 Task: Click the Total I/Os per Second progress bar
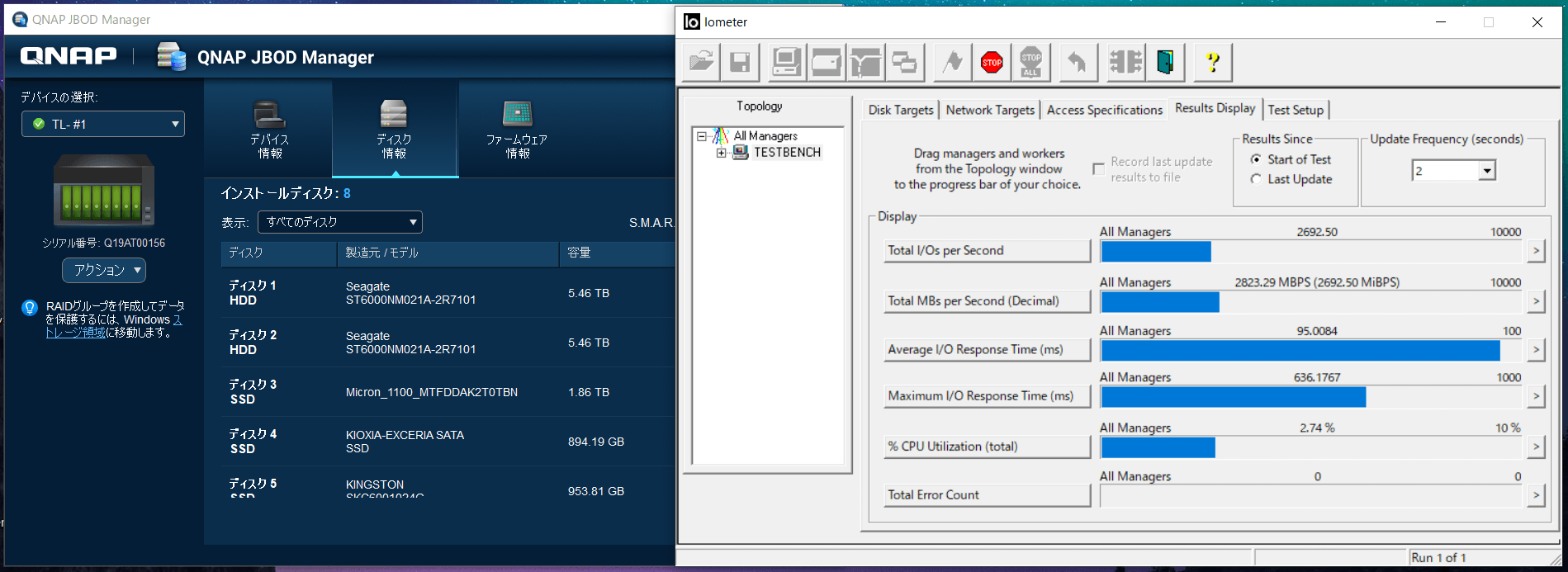coord(1312,252)
